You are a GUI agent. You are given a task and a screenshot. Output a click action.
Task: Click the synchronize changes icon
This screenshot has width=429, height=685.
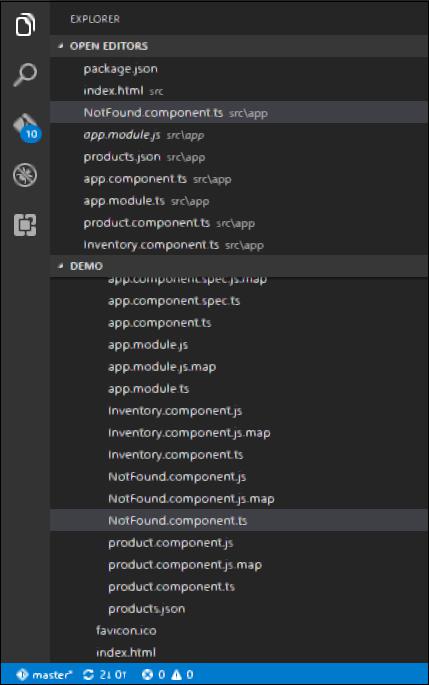click(x=88, y=675)
